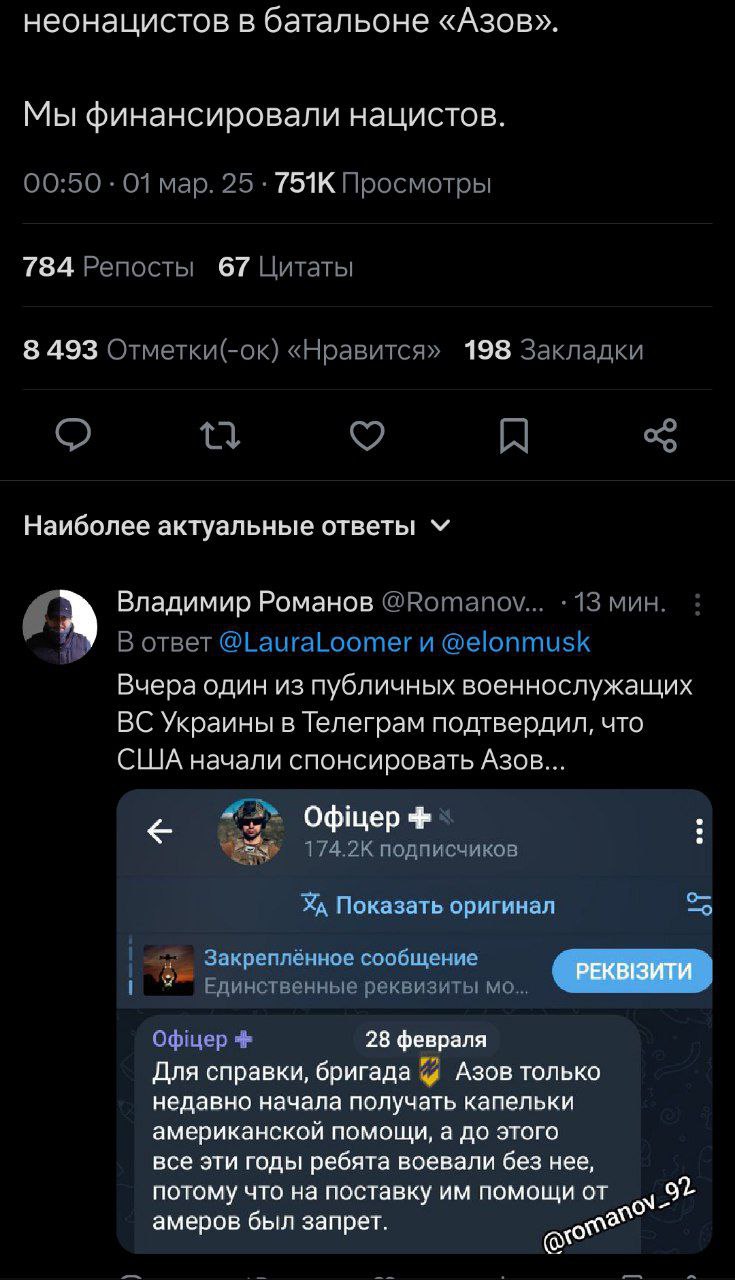The height and width of the screenshot is (1280, 735).
Task: Open three-dot menu in Офіцер channel header
Action: click(x=699, y=831)
